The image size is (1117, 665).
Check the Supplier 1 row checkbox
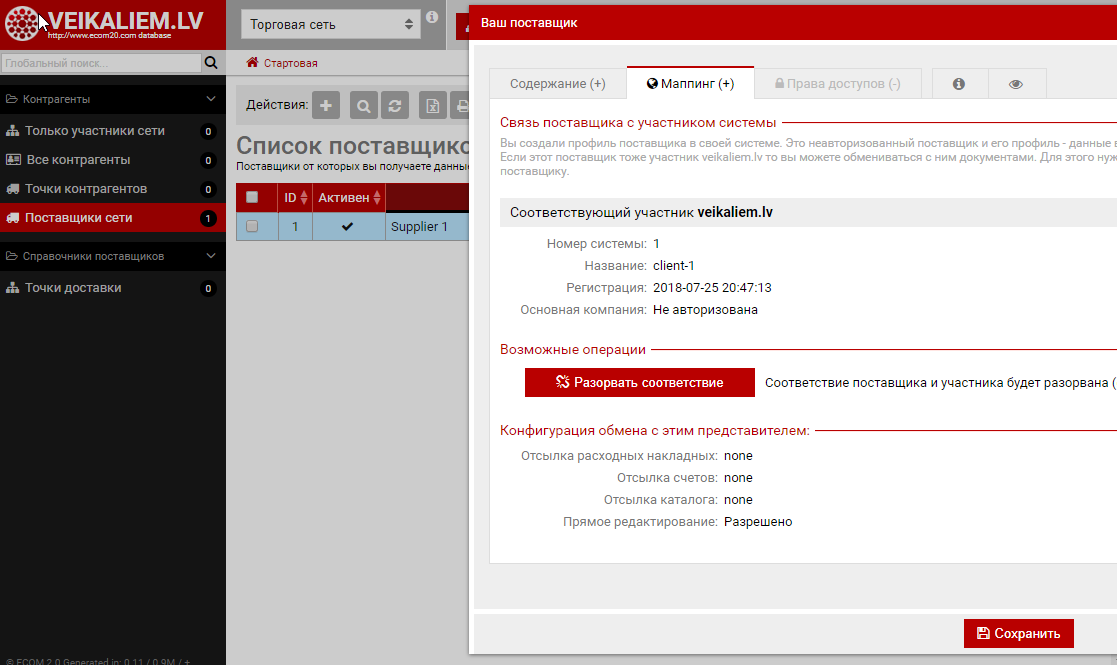tap(252, 226)
